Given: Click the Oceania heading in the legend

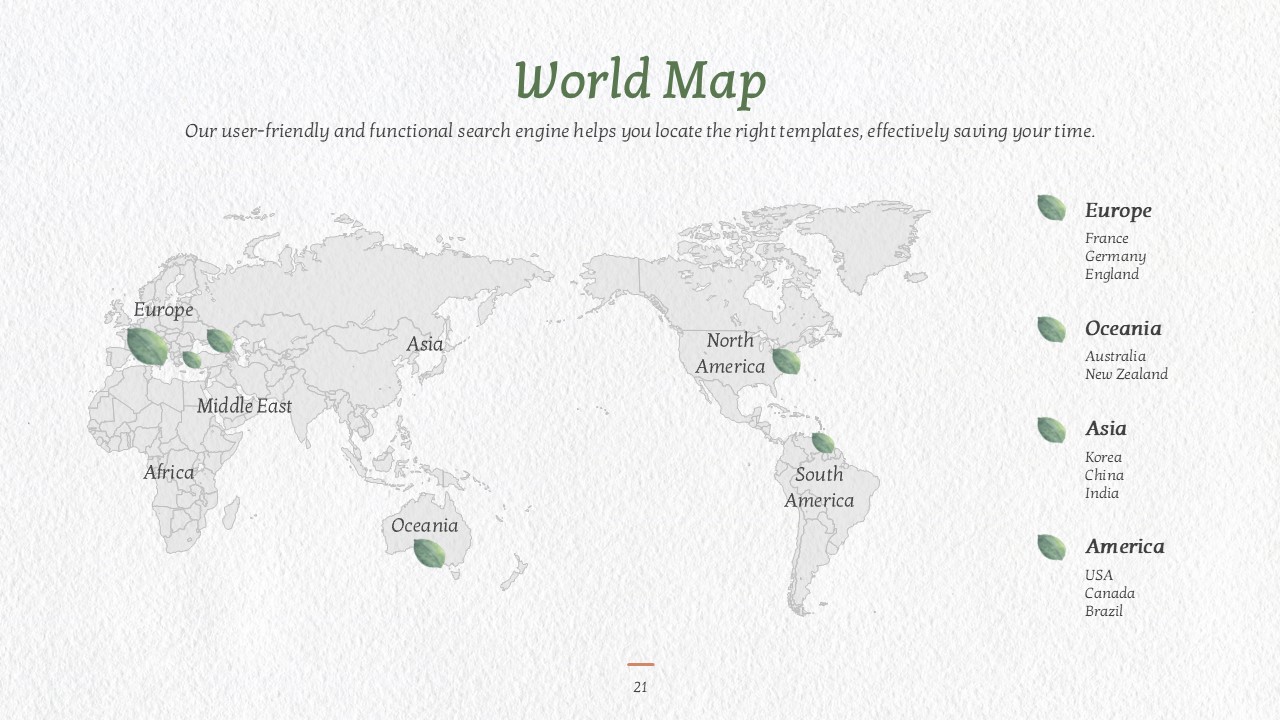Looking at the screenshot, I should coord(1123,329).
